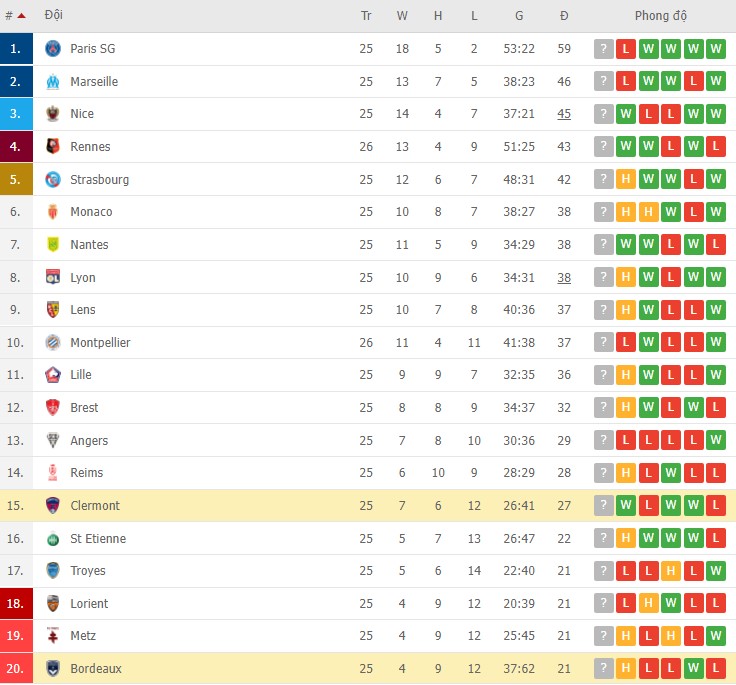Click the Lorient team badge
Screen dimensions: 736x685
click(x=53, y=604)
